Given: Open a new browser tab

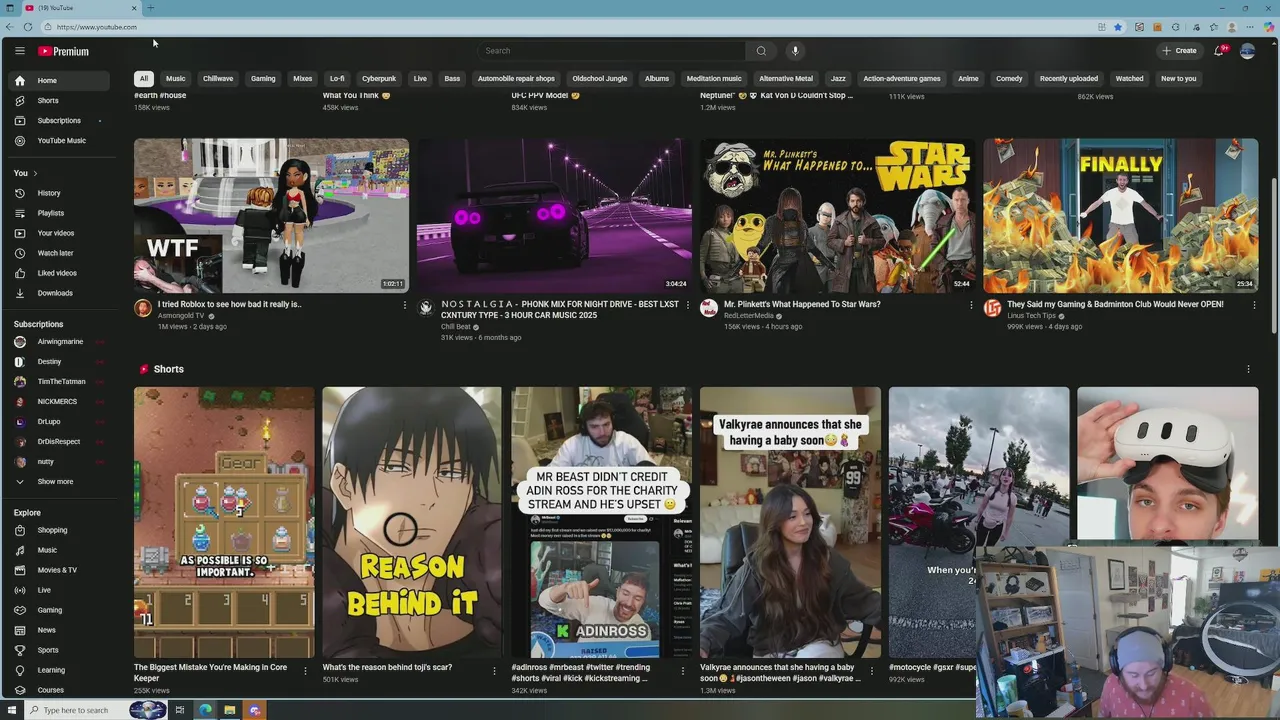Looking at the screenshot, I should 150,8.
